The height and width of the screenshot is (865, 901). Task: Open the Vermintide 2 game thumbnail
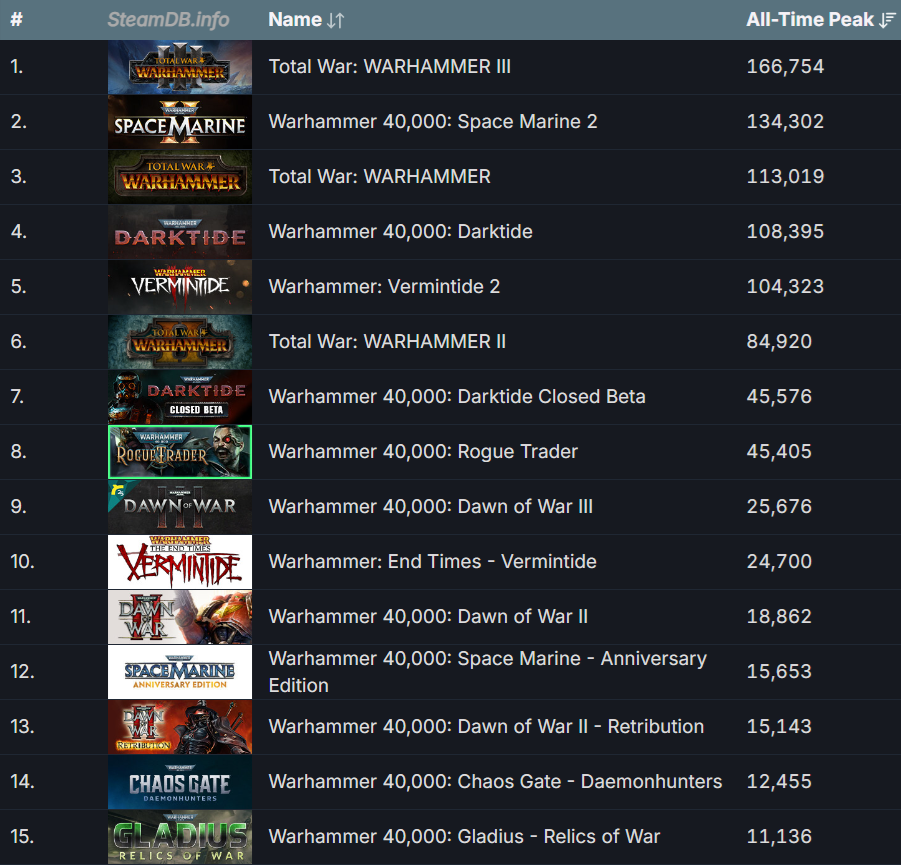point(180,287)
